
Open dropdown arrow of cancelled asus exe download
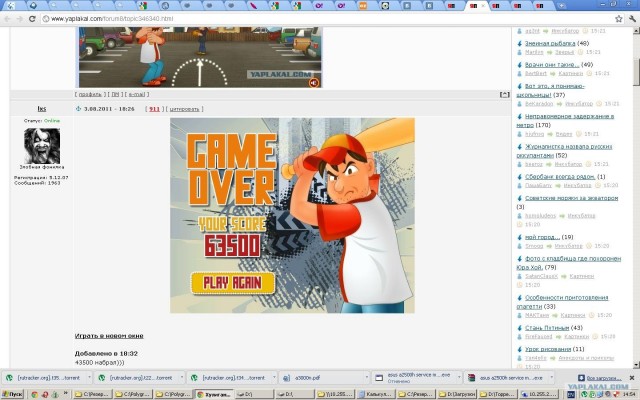459,378
